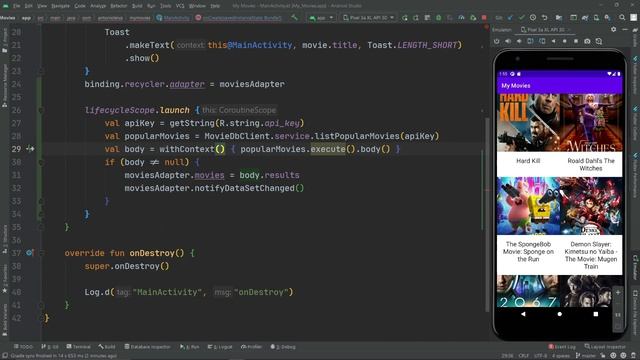This screenshot has width=640, height=360.
Task: Click the Git update project arrow icon
Action: [510, 18]
